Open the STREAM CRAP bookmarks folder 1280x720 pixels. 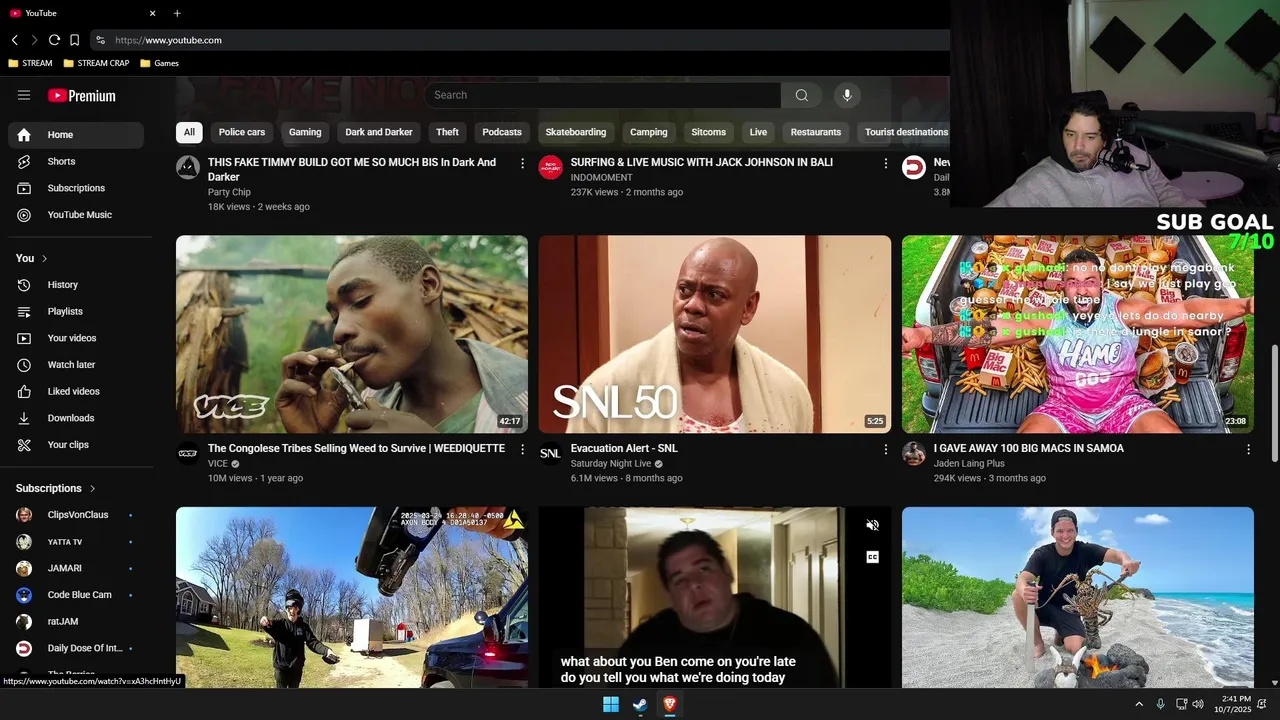tap(96, 63)
